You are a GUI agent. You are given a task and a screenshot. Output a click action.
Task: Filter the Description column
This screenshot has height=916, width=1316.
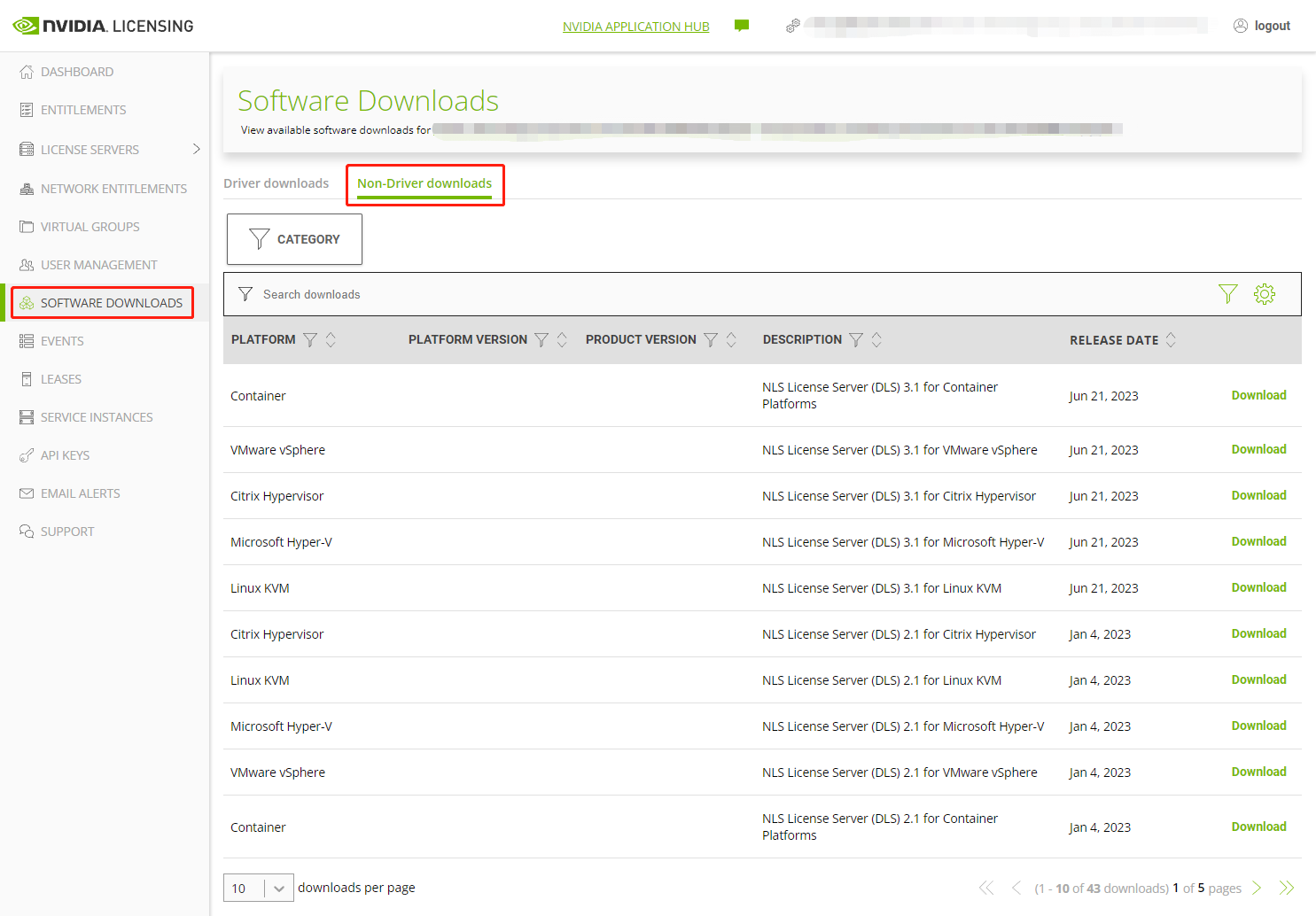(x=856, y=340)
